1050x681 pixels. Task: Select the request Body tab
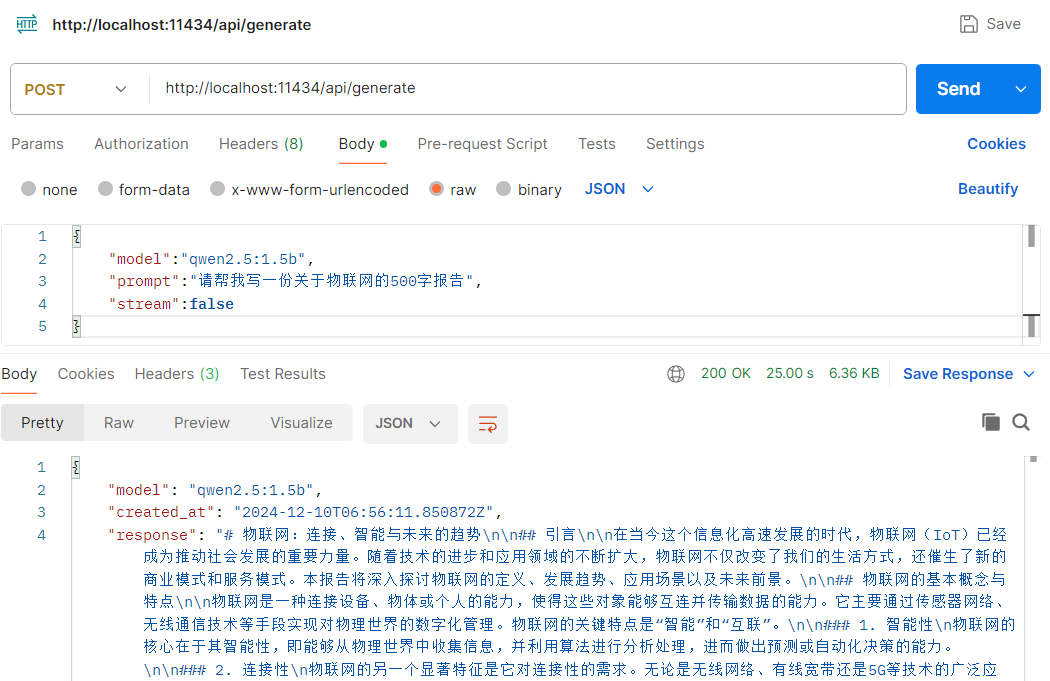(362, 144)
